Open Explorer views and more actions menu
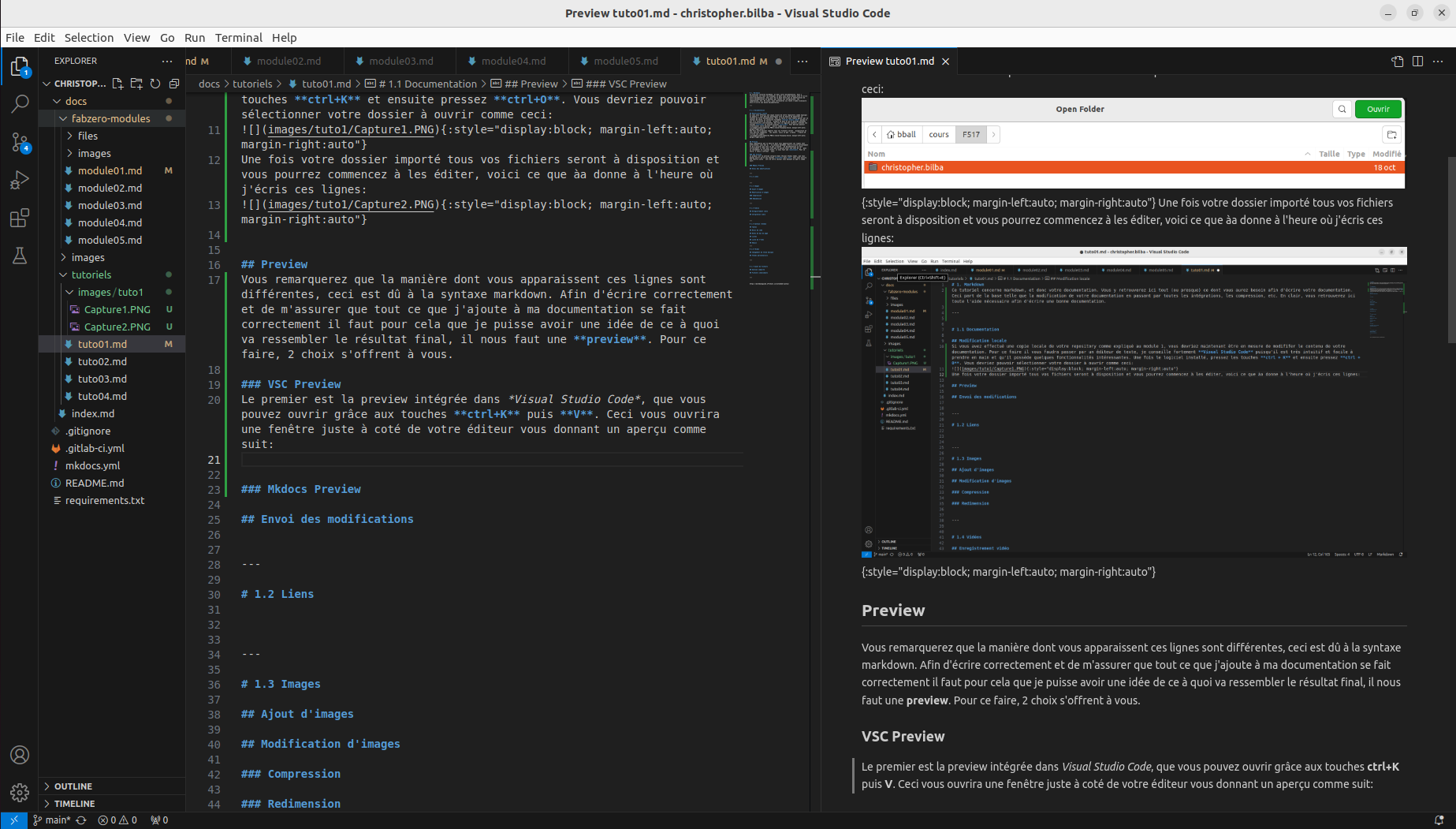The image size is (1456, 829). [x=166, y=61]
